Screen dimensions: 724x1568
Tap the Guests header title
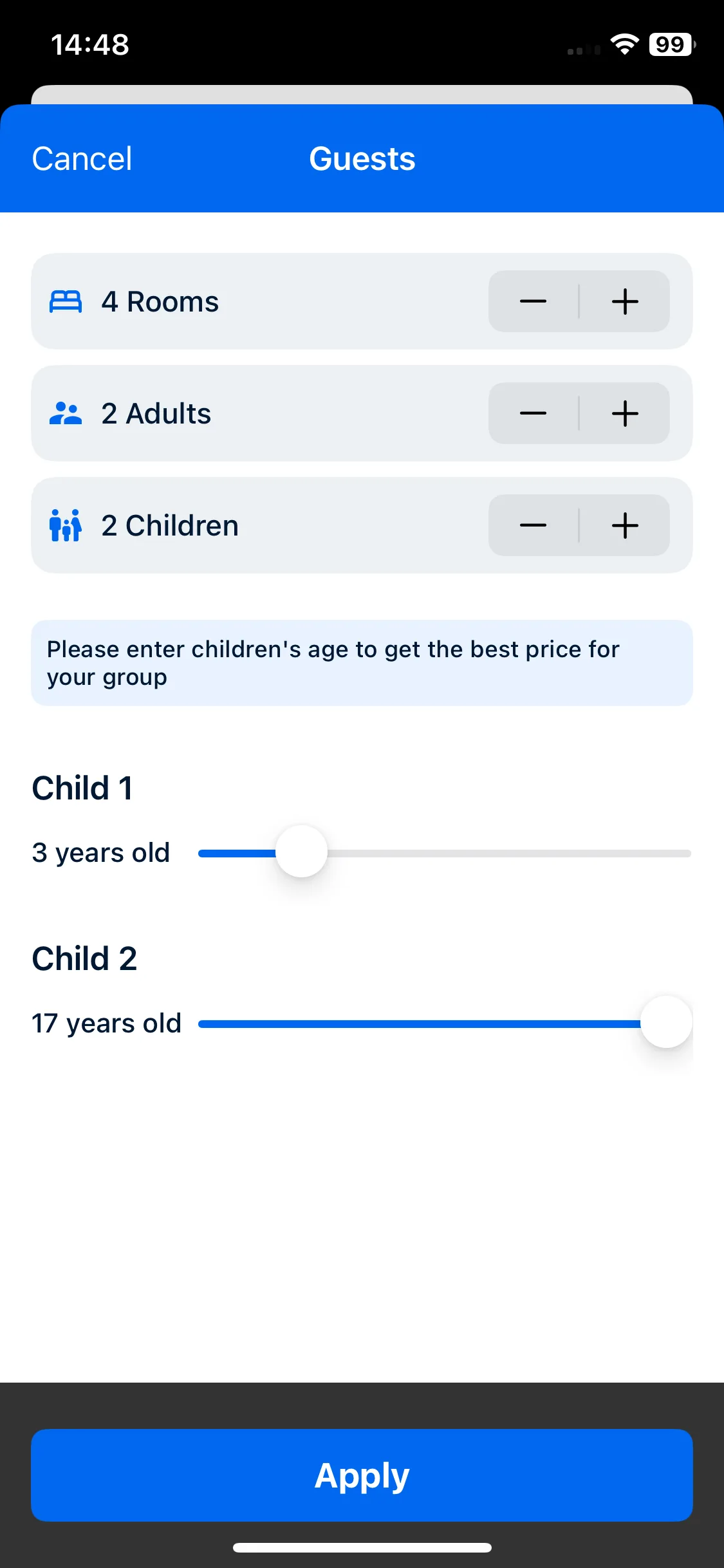click(x=362, y=159)
